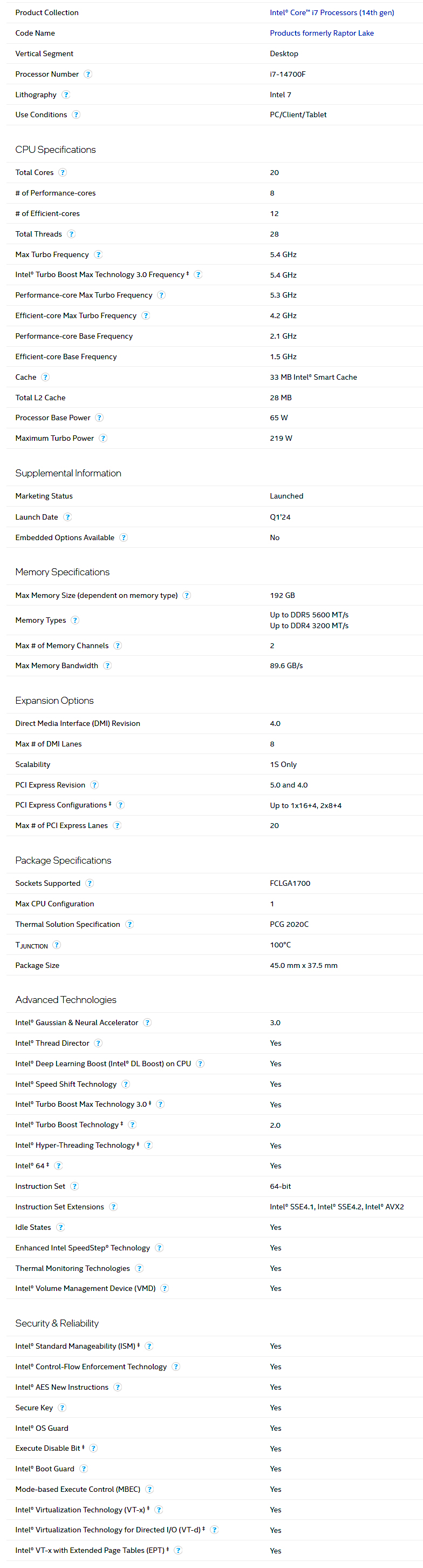Click the help icon beside Max Turbo Frequency
Image resolution: width=423 pixels, height=1568 pixels.
click(x=98, y=254)
